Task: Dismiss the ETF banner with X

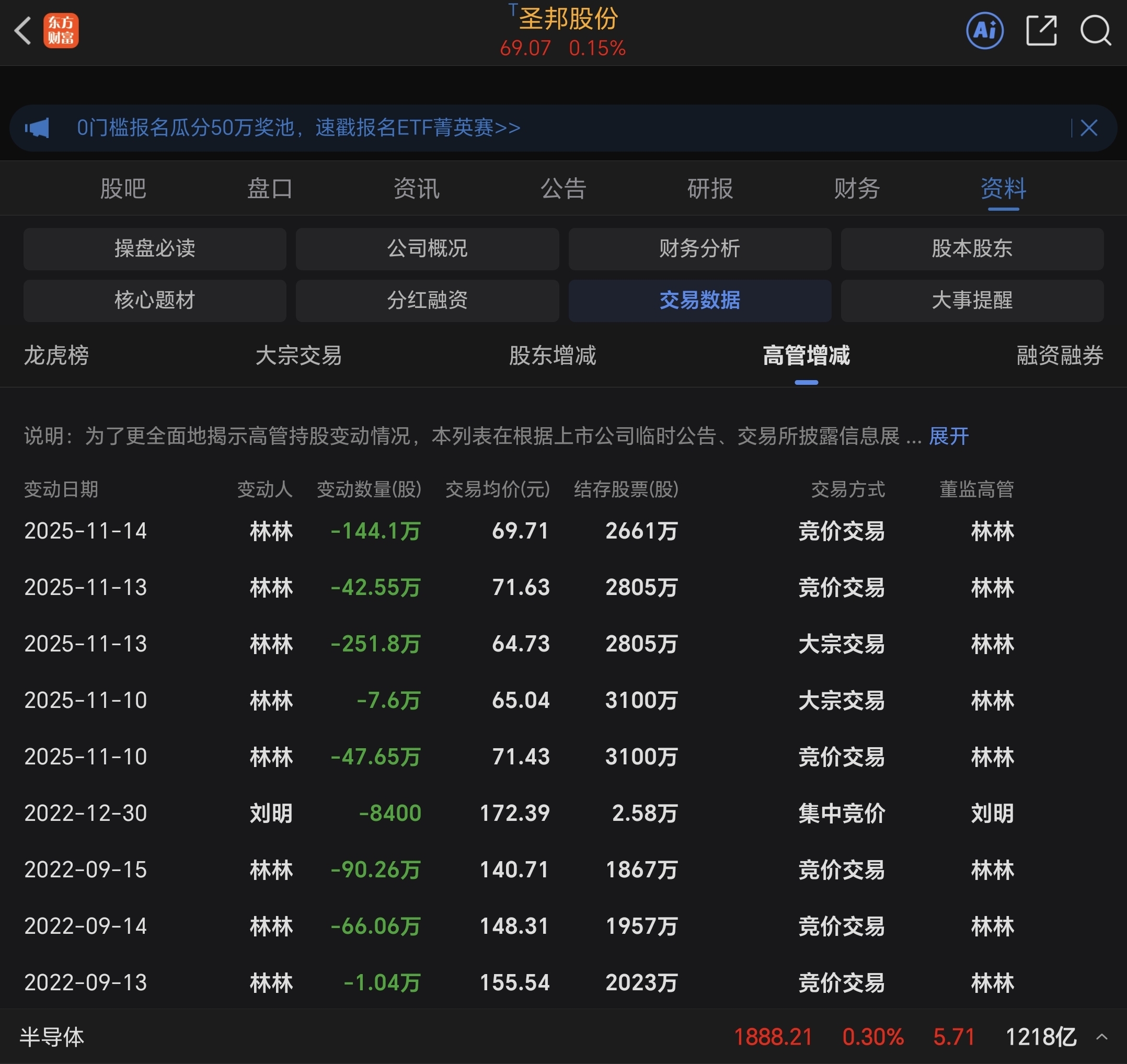Action: 1088,128
